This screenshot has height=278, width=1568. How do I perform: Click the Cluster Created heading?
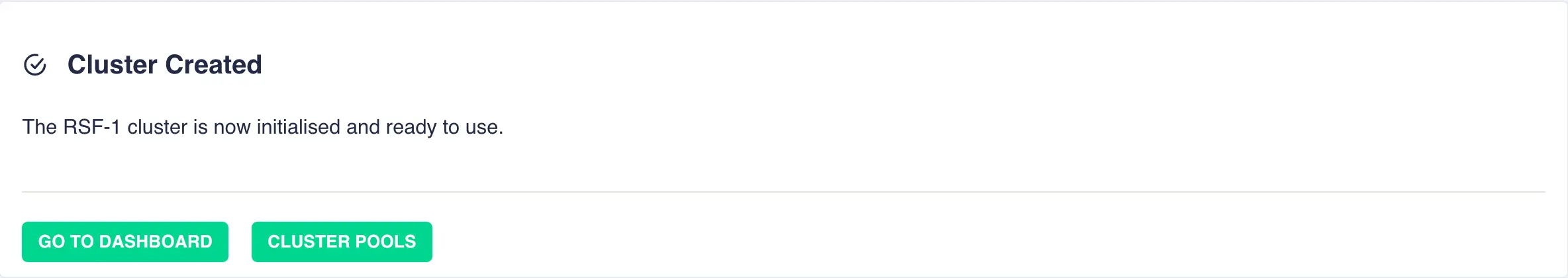point(165,65)
